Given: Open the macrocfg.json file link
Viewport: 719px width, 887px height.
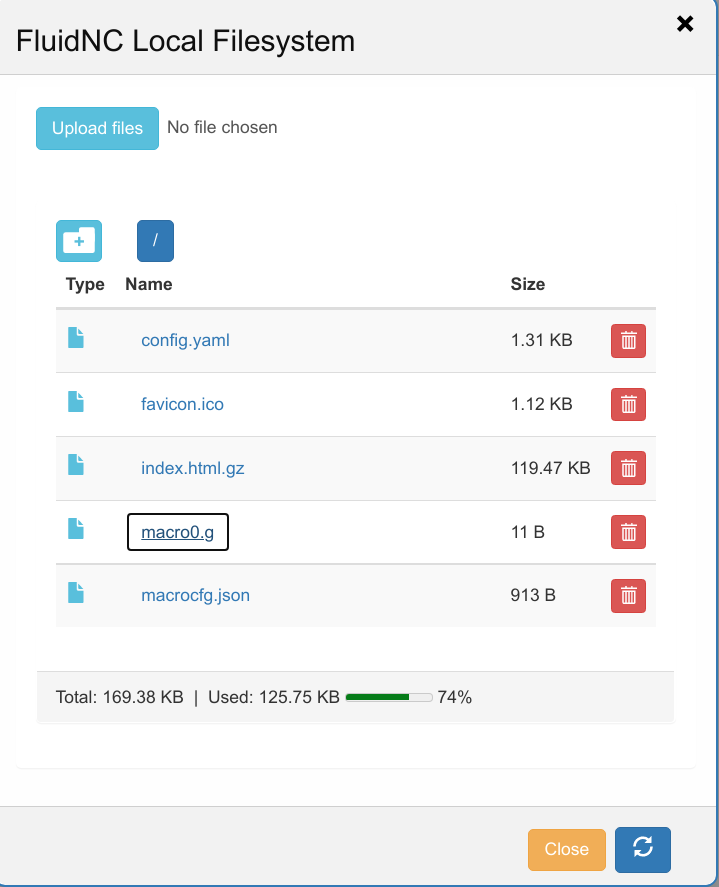Looking at the screenshot, I should pyautogui.click(x=195, y=596).
